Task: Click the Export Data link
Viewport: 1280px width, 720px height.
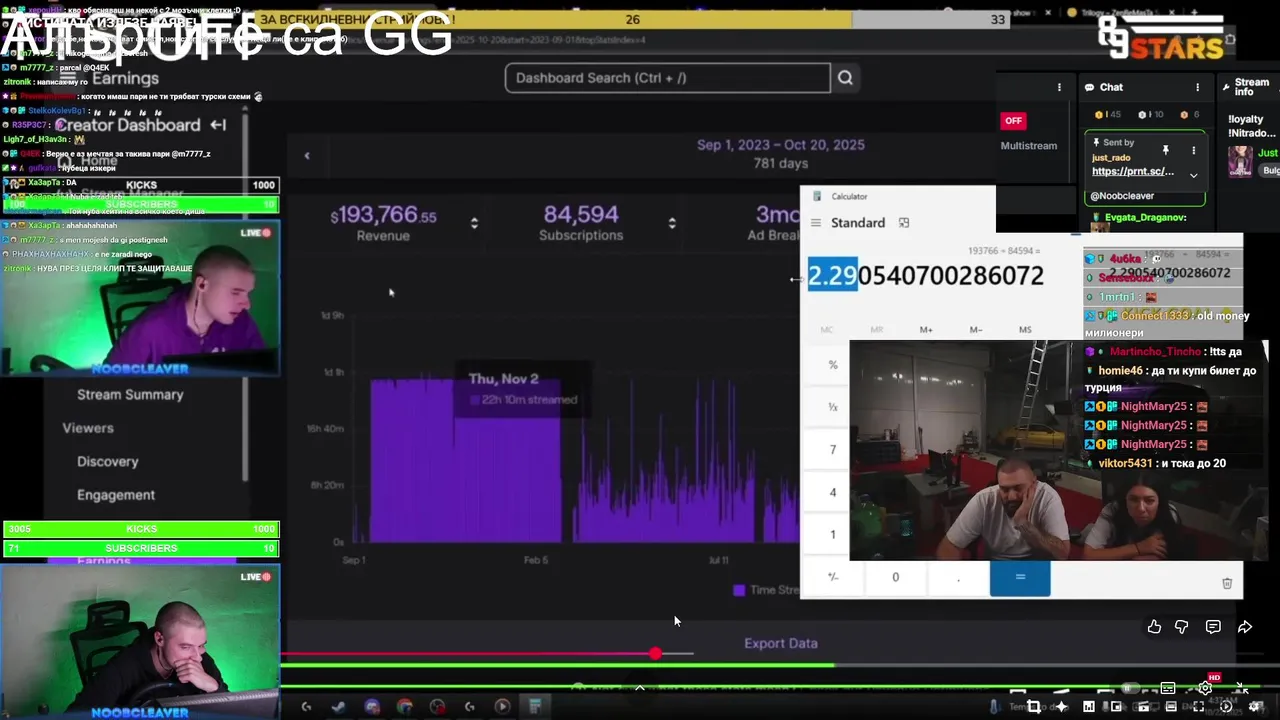Action: (781, 643)
